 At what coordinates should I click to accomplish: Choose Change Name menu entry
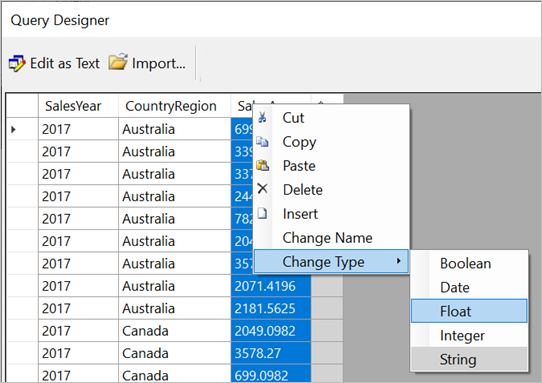click(x=331, y=237)
